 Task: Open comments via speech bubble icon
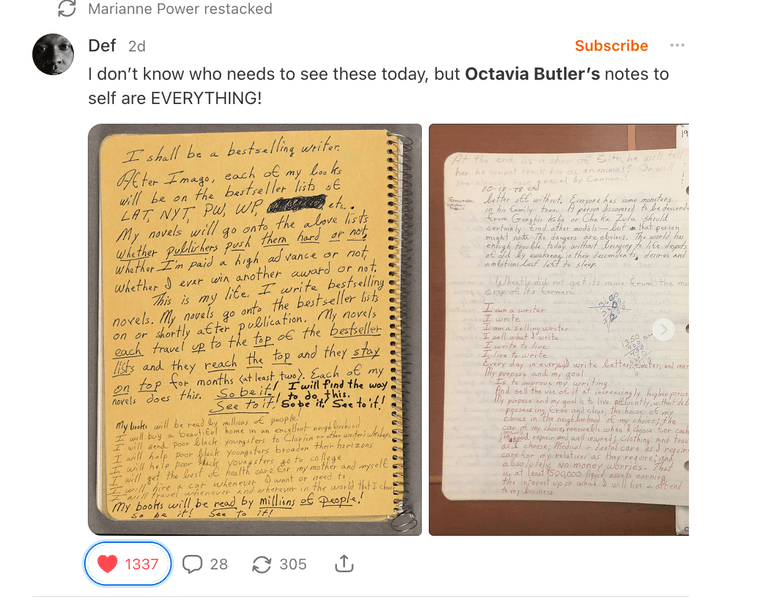tap(192, 564)
